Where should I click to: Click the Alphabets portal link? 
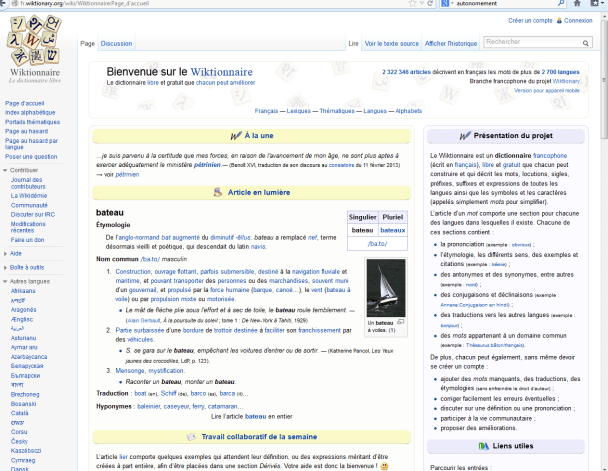[x=409, y=111]
